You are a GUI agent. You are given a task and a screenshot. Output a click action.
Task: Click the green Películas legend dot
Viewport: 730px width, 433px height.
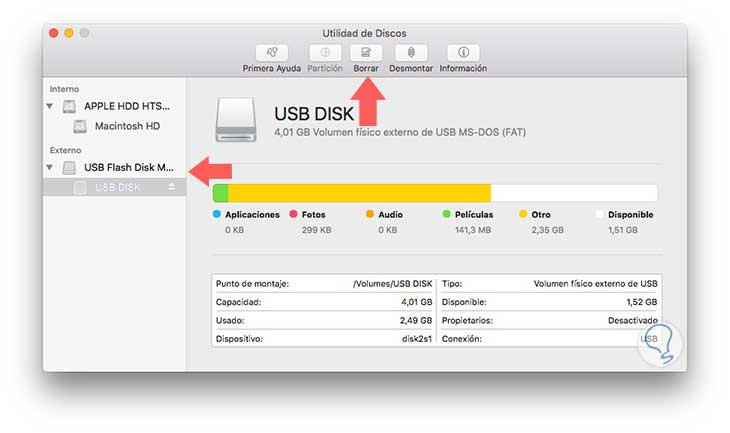[446, 214]
